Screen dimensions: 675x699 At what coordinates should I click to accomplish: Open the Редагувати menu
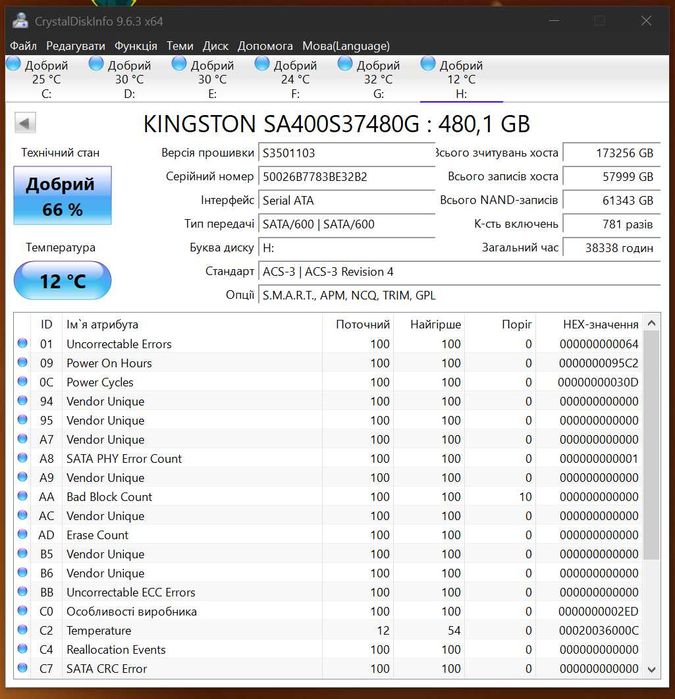tap(76, 46)
